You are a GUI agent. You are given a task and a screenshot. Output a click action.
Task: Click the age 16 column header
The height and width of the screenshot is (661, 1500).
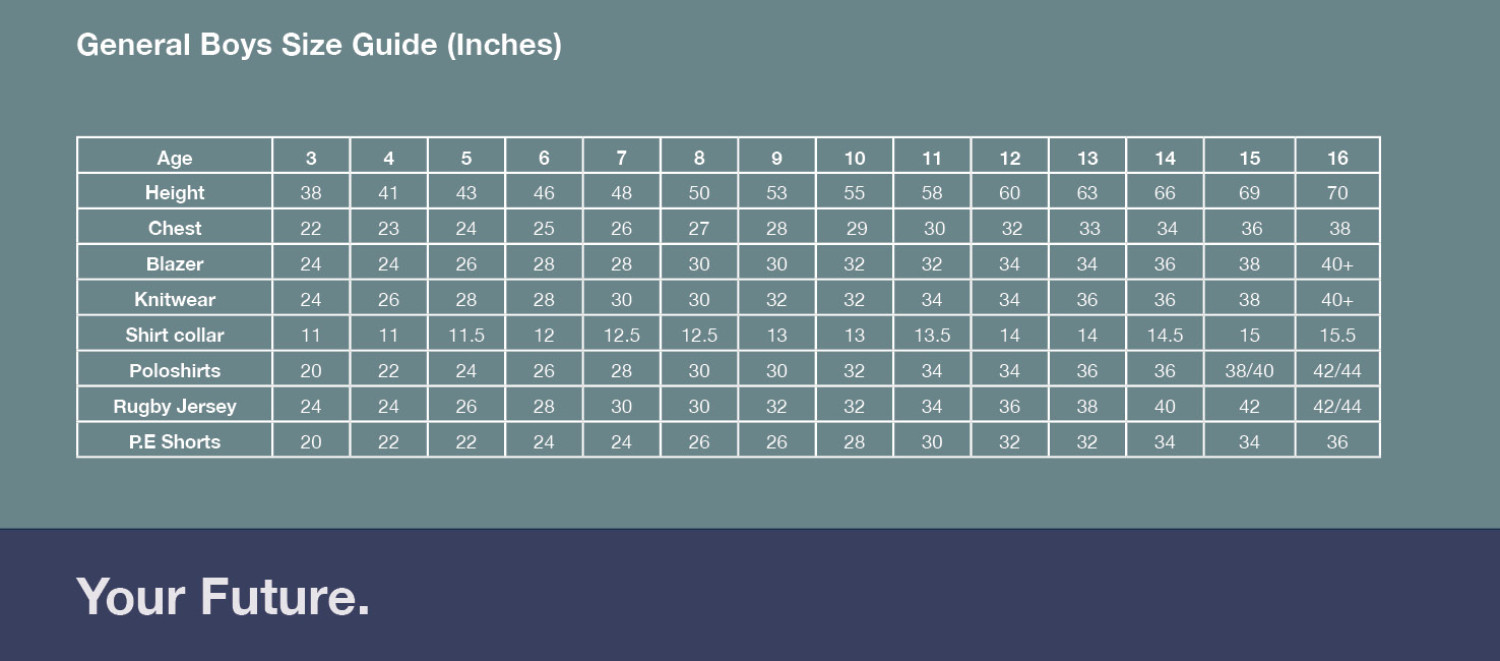click(x=1337, y=158)
